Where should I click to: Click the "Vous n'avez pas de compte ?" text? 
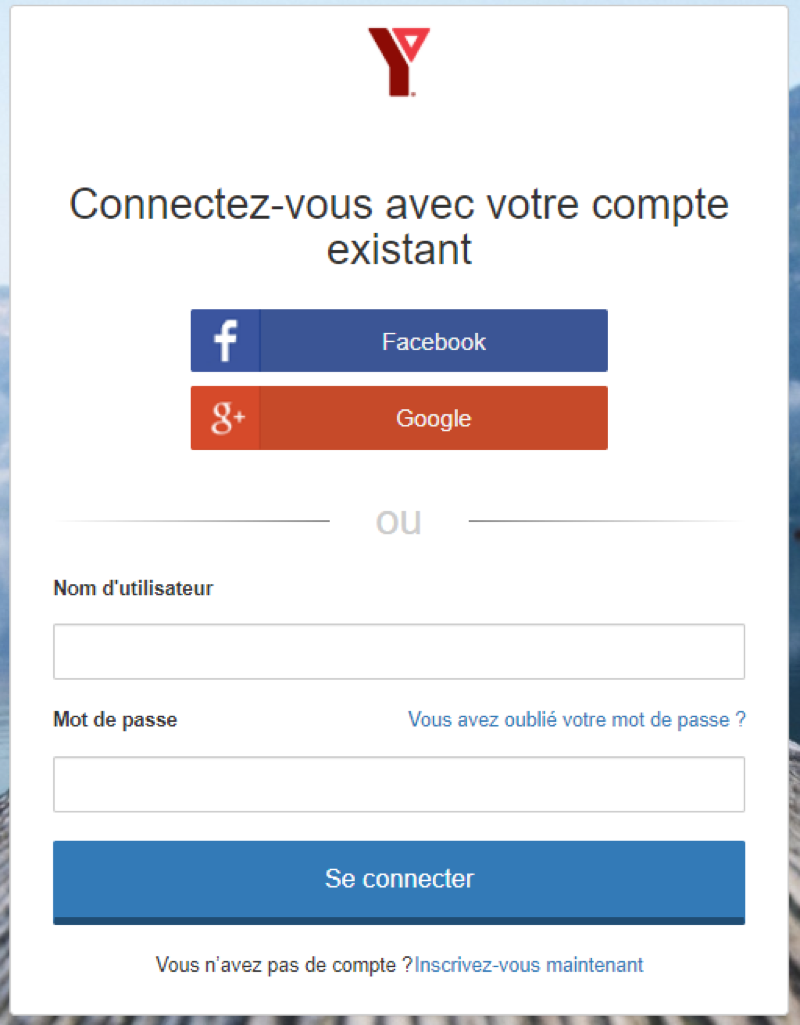coord(284,965)
